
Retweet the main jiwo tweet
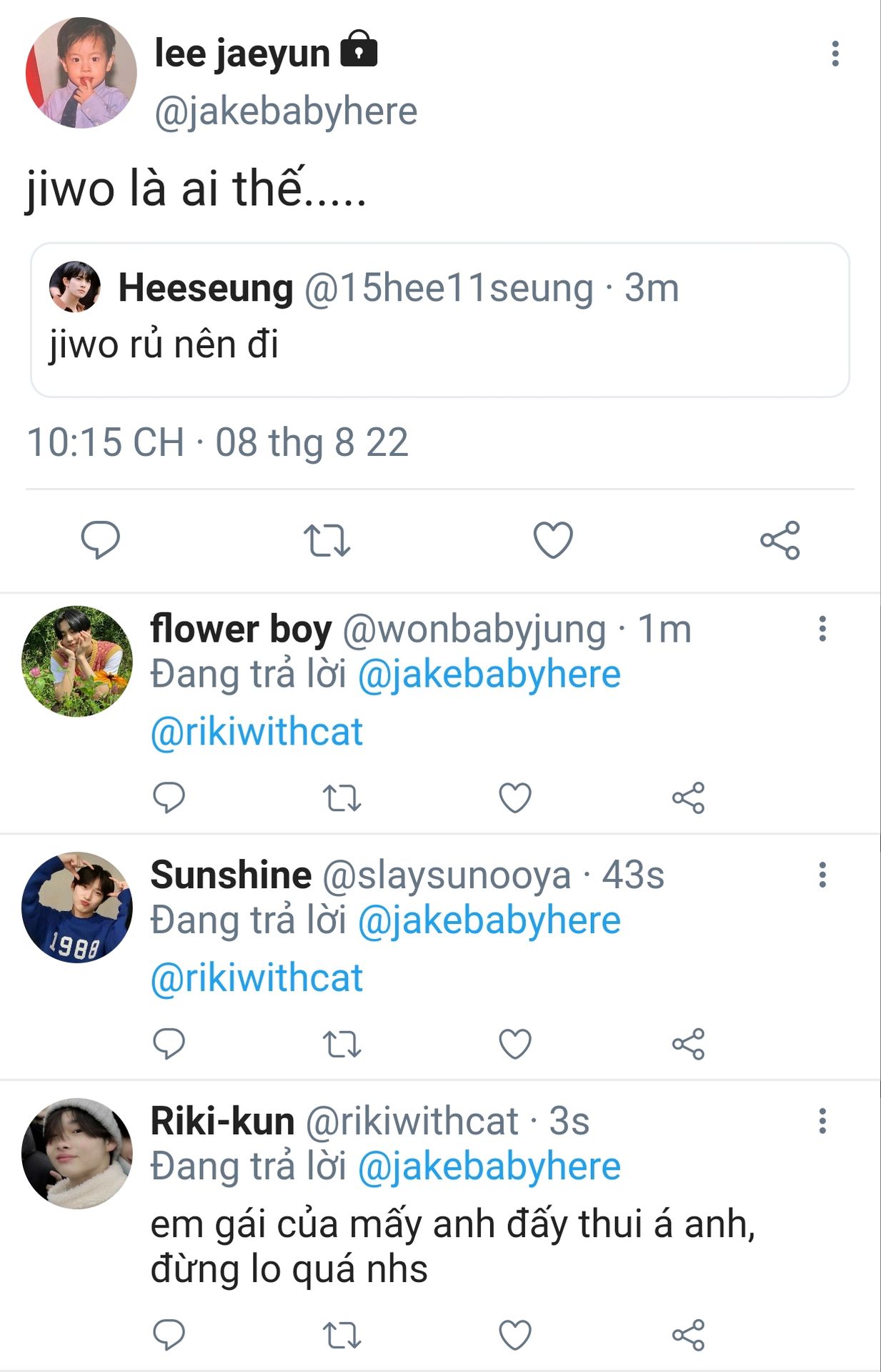tap(327, 540)
